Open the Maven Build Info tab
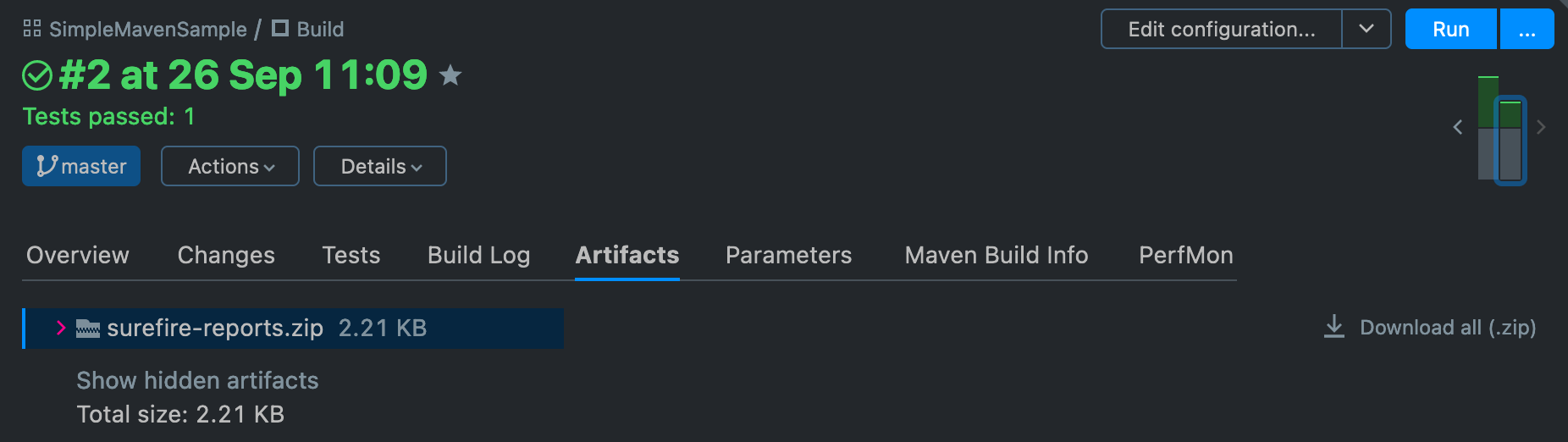 point(996,255)
